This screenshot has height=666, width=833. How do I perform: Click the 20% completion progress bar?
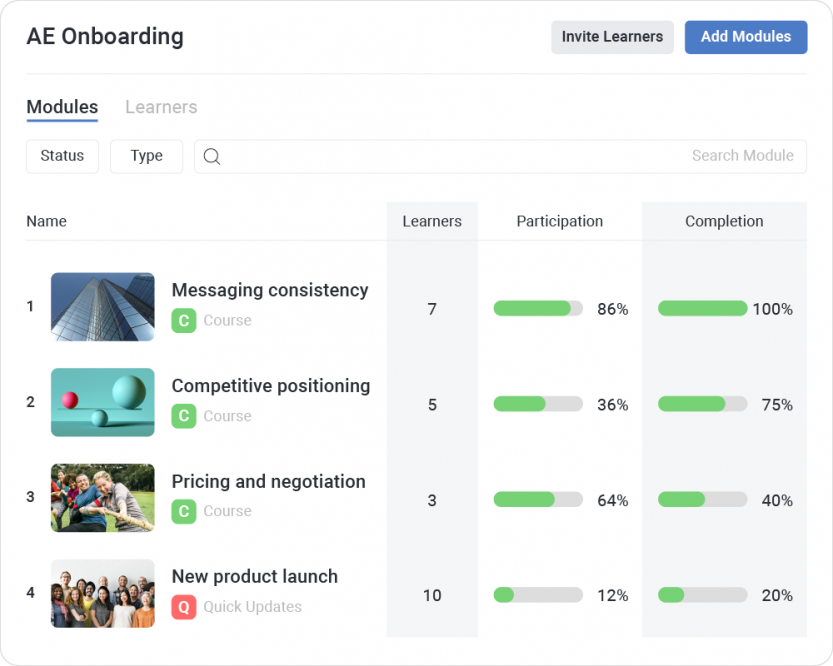coord(702,595)
